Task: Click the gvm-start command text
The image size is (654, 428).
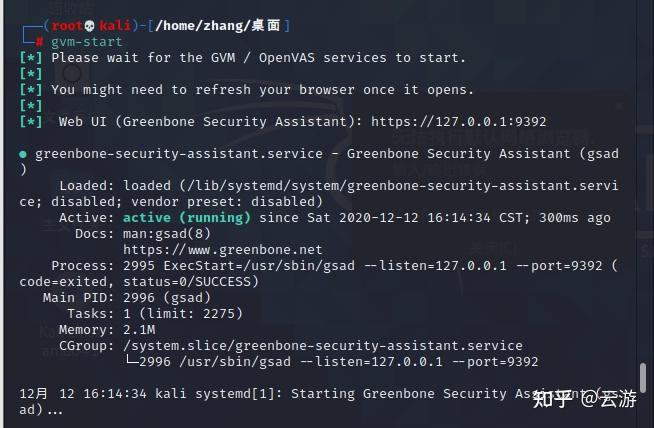Action: coord(87,42)
